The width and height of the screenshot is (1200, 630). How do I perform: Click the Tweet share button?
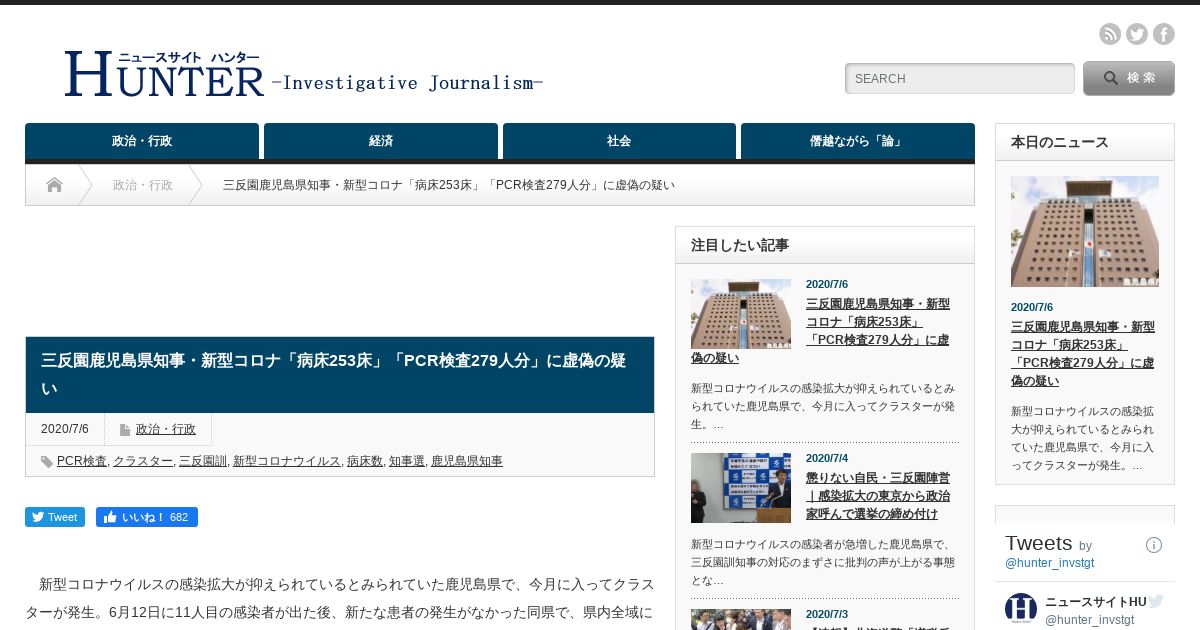[x=55, y=517]
